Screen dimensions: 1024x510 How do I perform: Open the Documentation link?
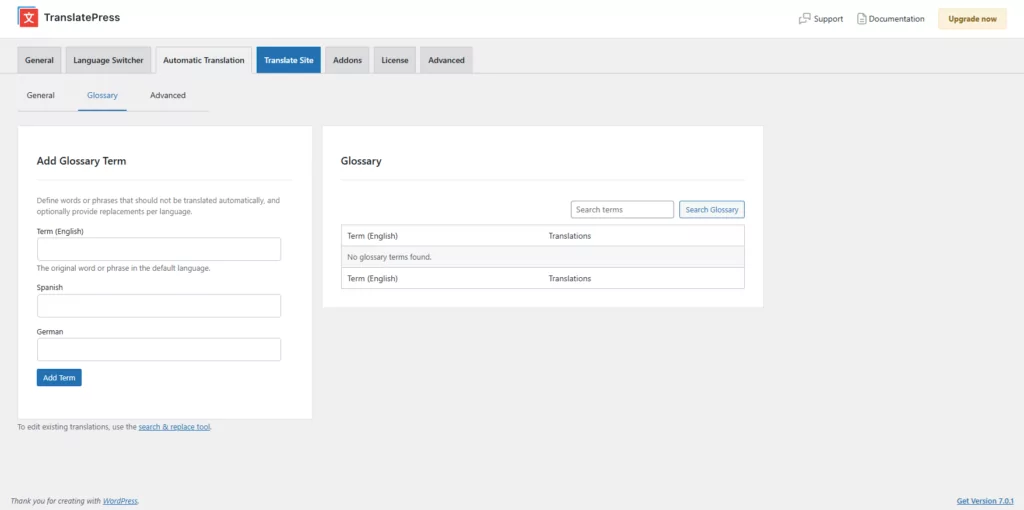click(896, 19)
